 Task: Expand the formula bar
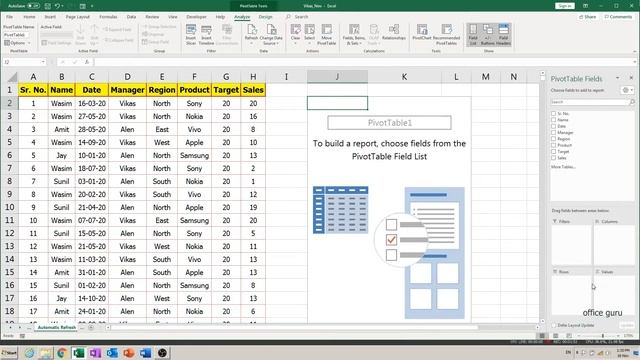635,62
